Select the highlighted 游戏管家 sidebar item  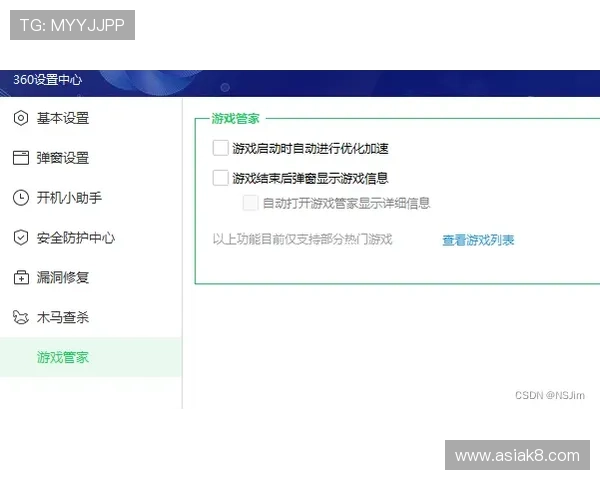pyautogui.click(x=91, y=357)
